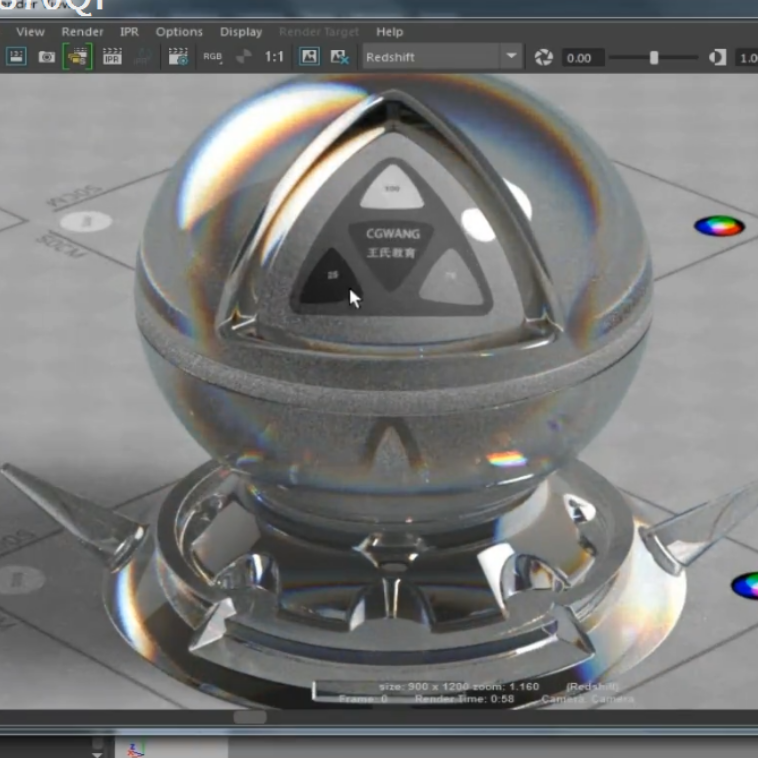This screenshot has height=758, width=758.
Task: Set real size with the 1:1 button
Action: pyautogui.click(x=274, y=57)
